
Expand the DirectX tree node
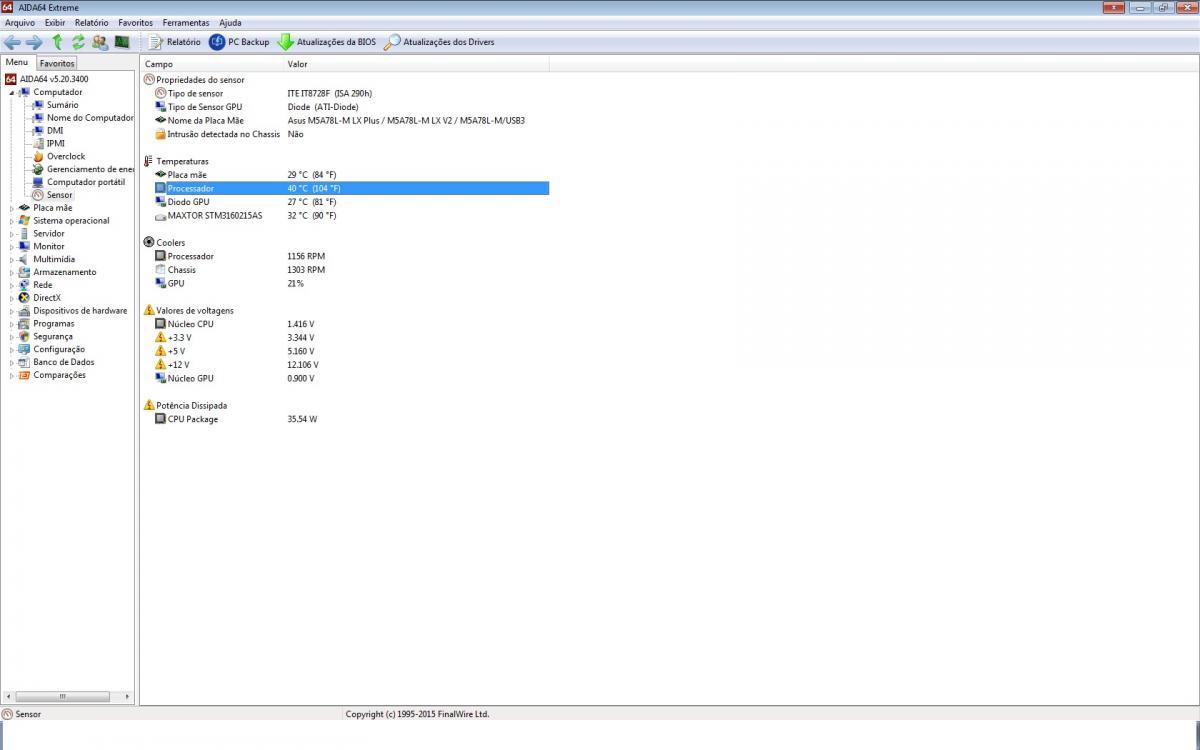tap(12, 298)
